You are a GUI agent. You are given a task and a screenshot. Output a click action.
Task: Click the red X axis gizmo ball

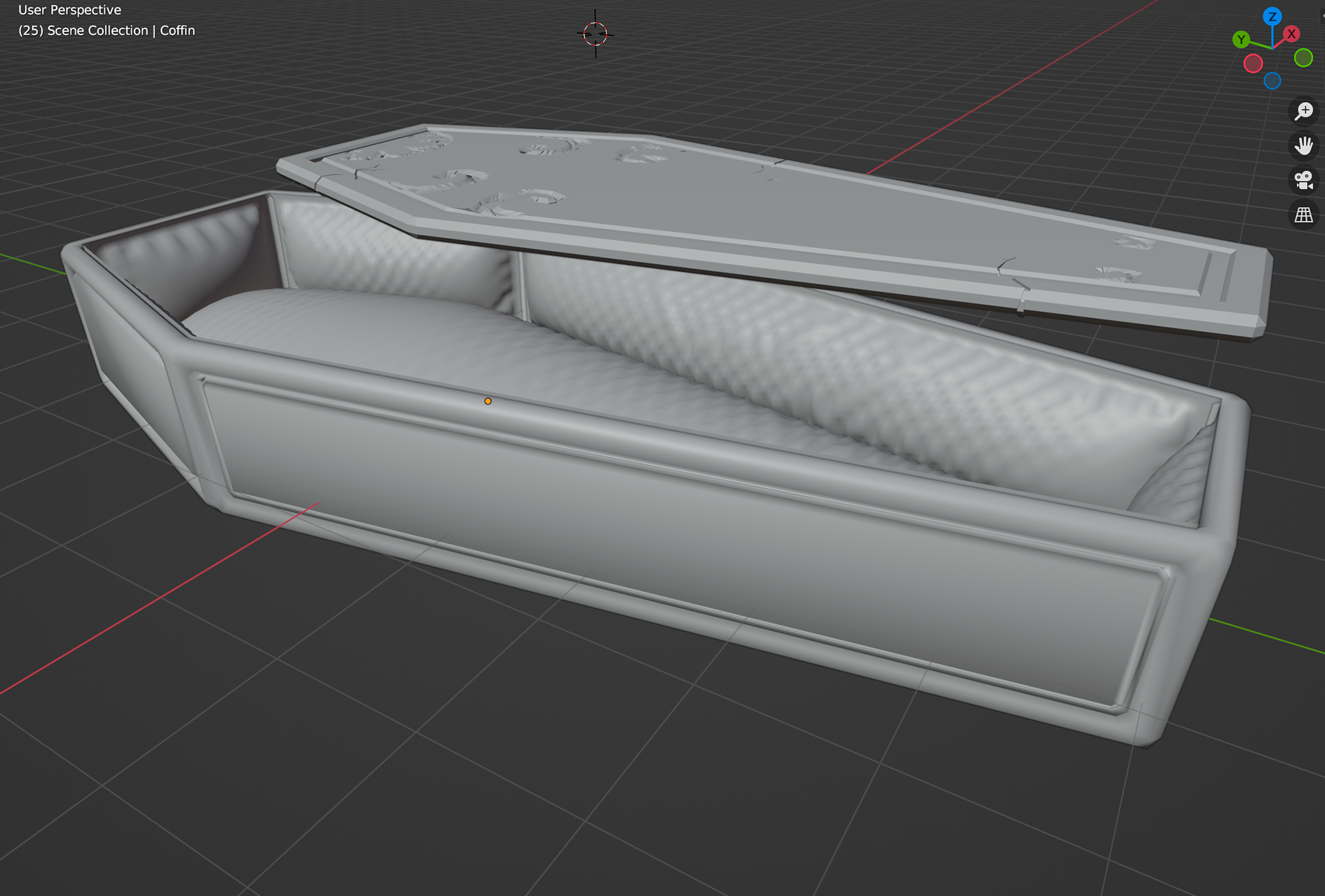coord(1291,34)
